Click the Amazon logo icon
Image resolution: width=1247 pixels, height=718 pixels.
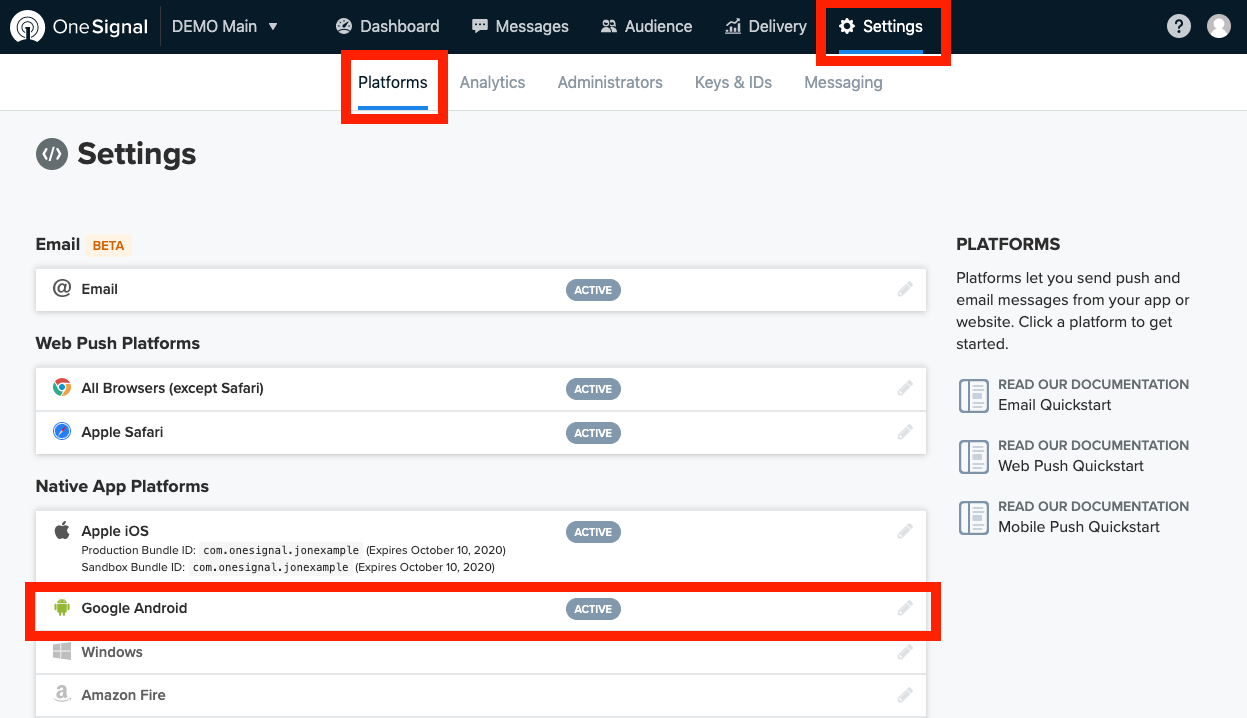(62, 694)
